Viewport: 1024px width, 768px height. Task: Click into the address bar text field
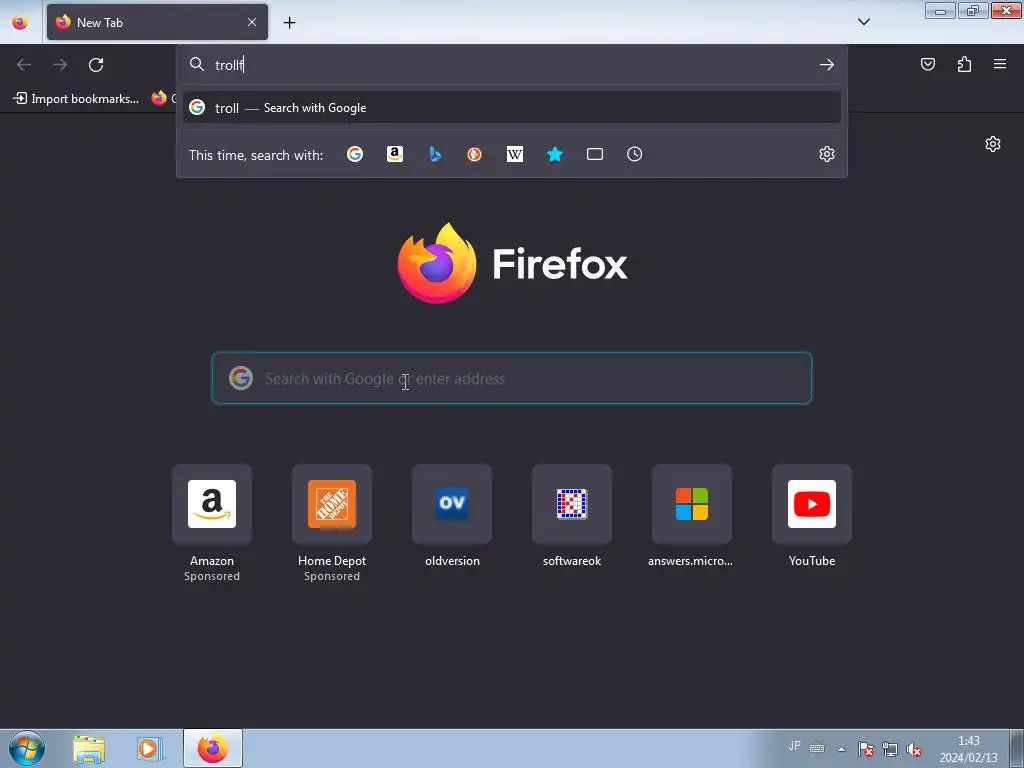(512, 65)
